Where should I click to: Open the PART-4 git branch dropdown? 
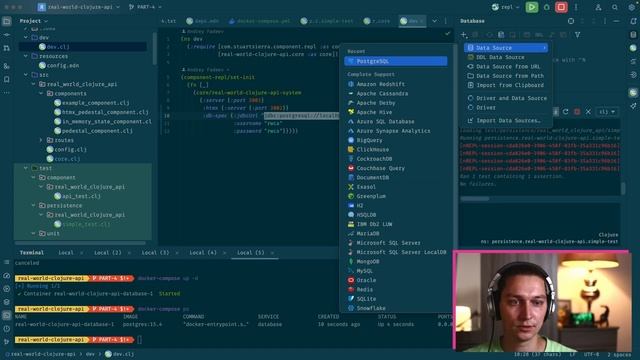pos(145,7)
